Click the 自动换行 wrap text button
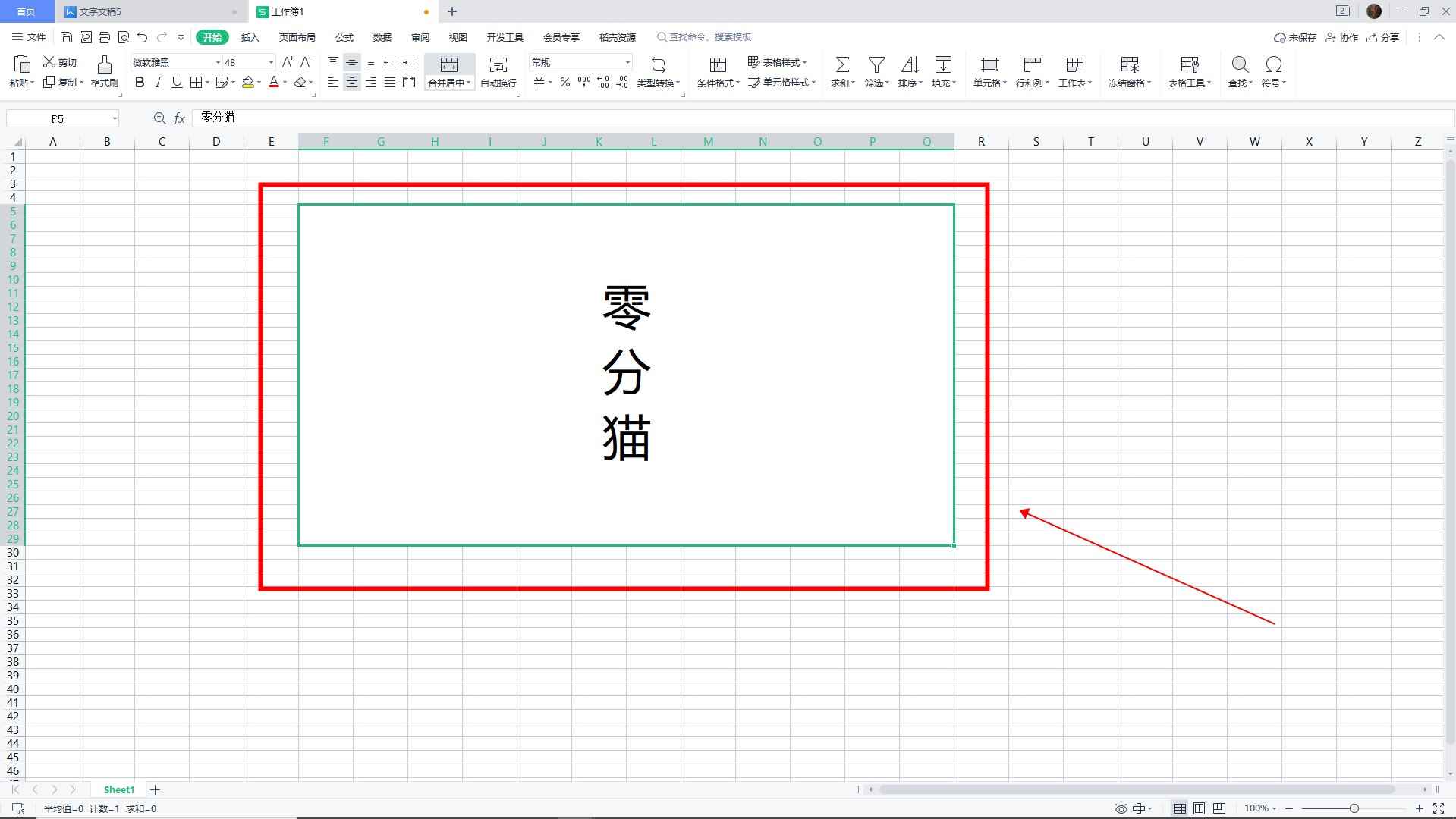The image size is (1456, 819). pos(496,71)
